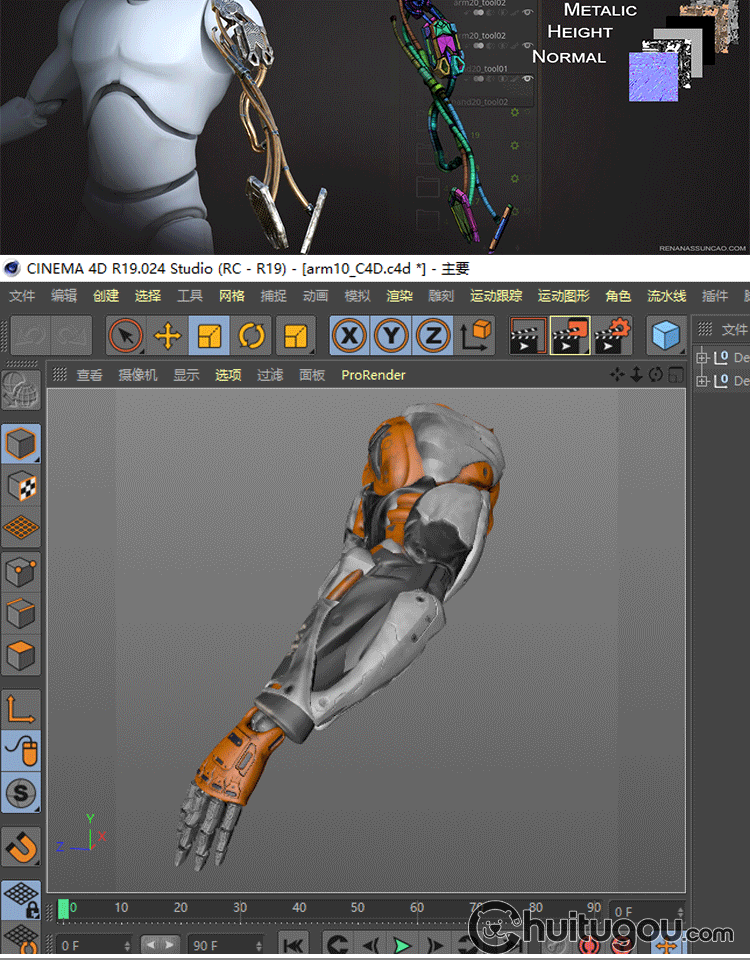
Task: Toggle X axis lock
Action: (x=349, y=336)
